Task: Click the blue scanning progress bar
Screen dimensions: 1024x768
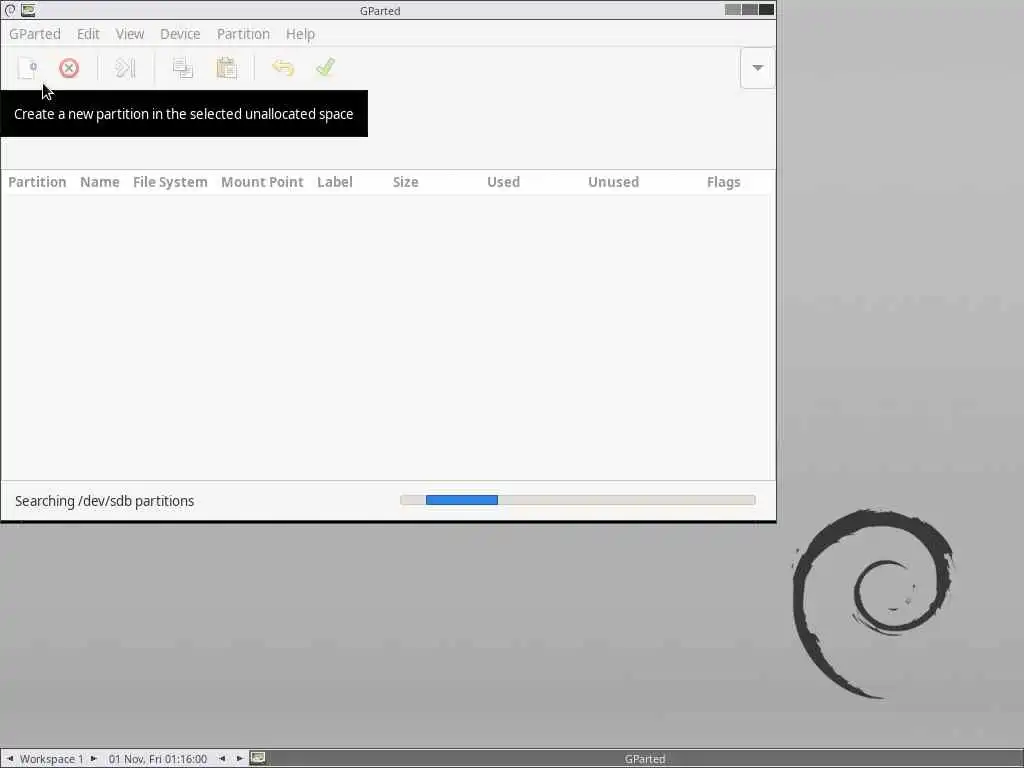Action: (x=462, y=500)
